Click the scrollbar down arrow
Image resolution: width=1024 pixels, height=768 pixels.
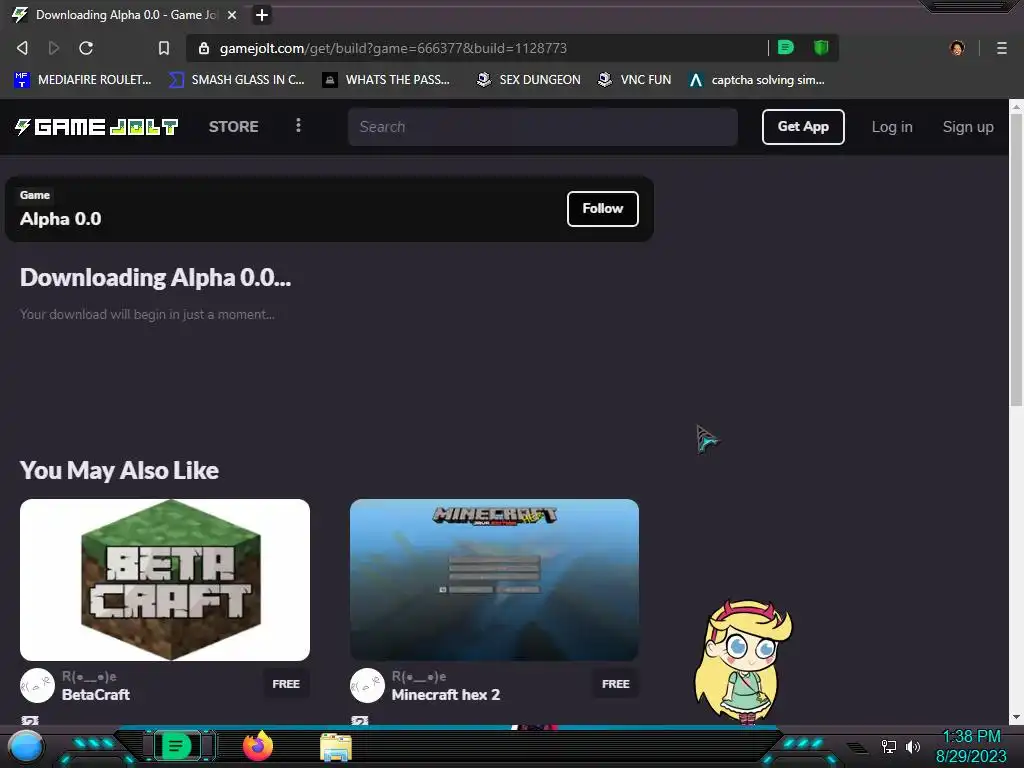[1016, 717]
